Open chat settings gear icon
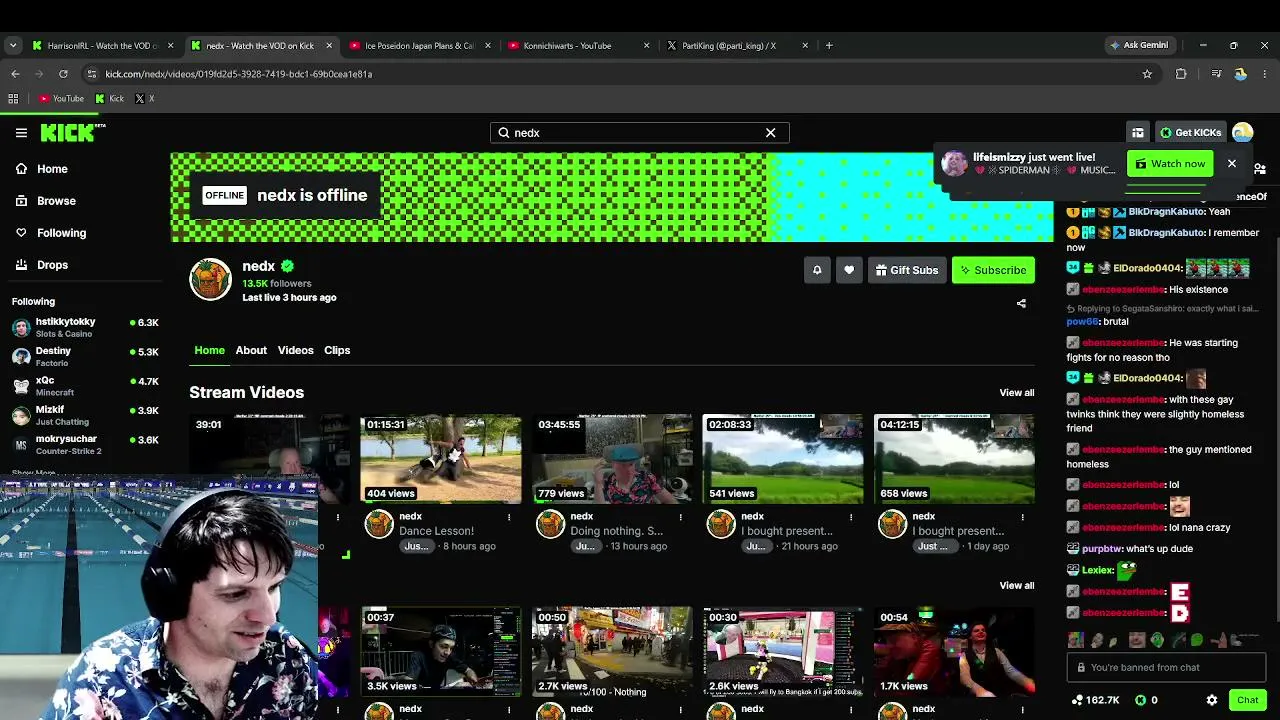1280x720 pixels. [1212, 700]
